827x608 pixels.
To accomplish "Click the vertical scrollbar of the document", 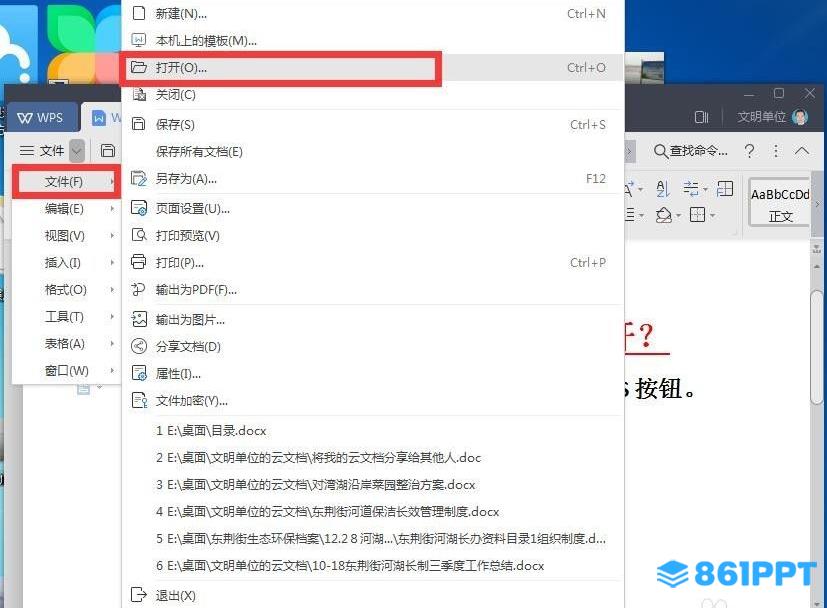I will [x=817, y=346].
